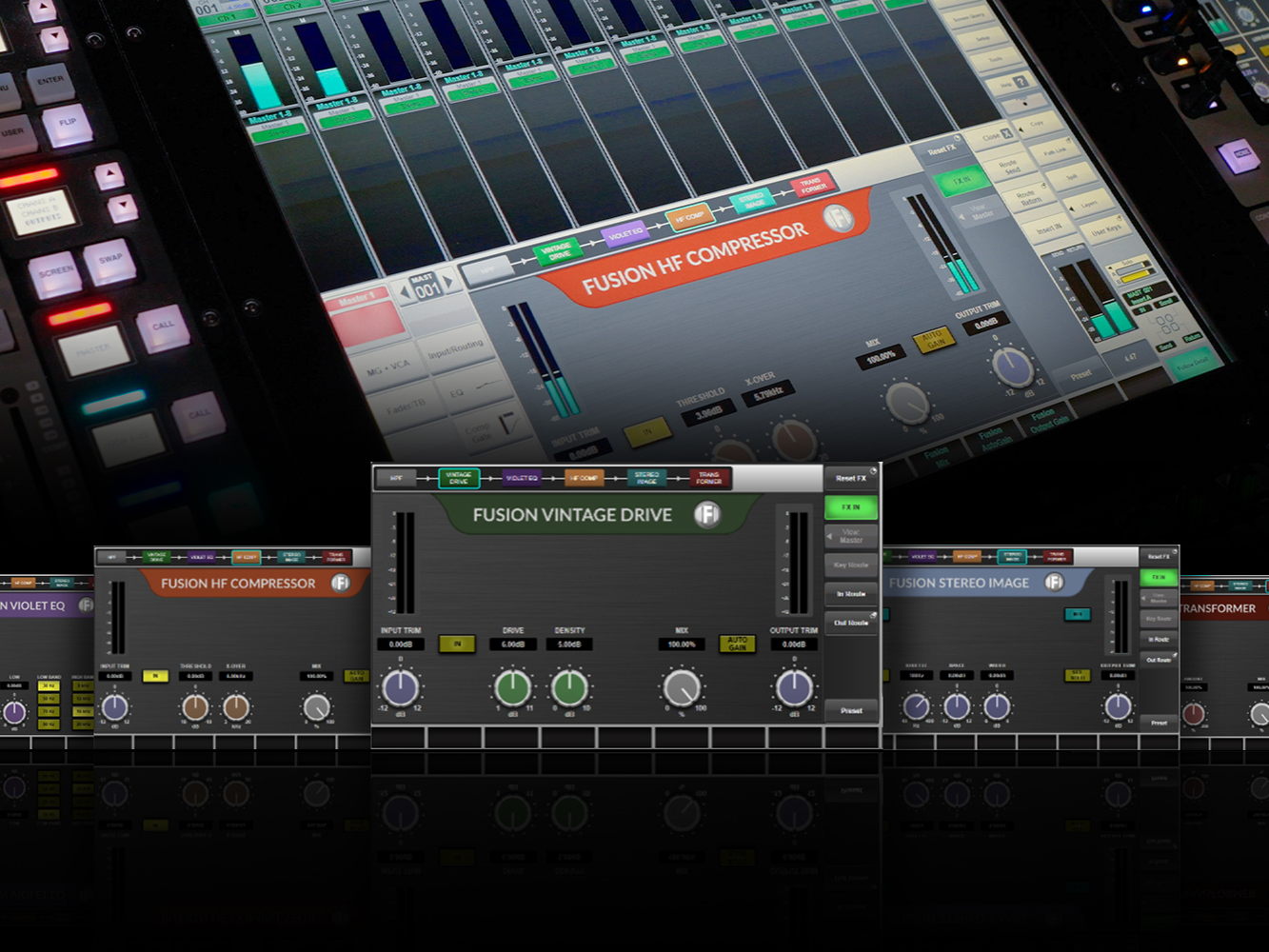Toggle Auto Gain on the tilted console screen
The height and width of the screenshot is (952, 1269).
tap(935, 340)
